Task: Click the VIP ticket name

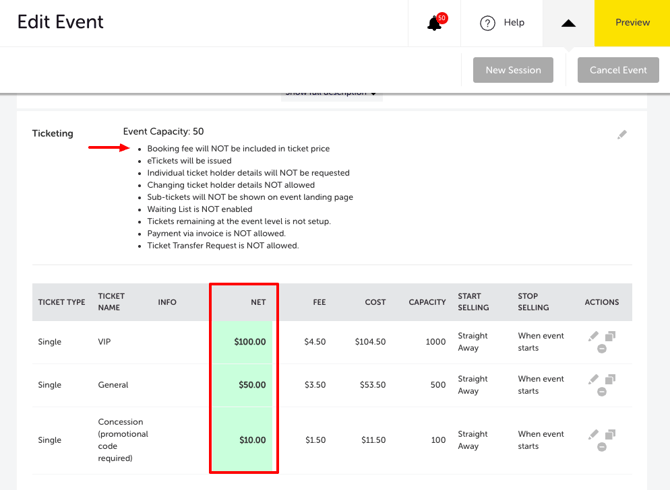Action: pos(104,342)
